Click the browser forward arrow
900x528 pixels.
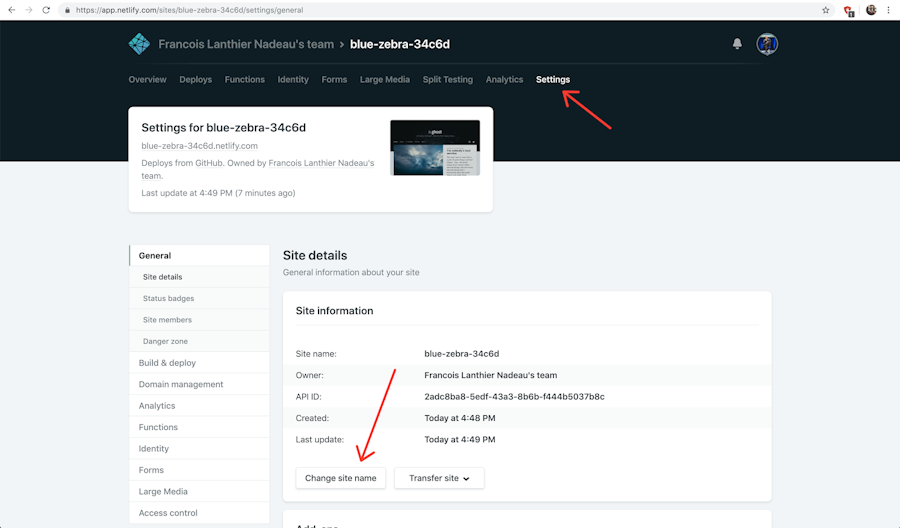pyautogui.click(x=29, y=10)
